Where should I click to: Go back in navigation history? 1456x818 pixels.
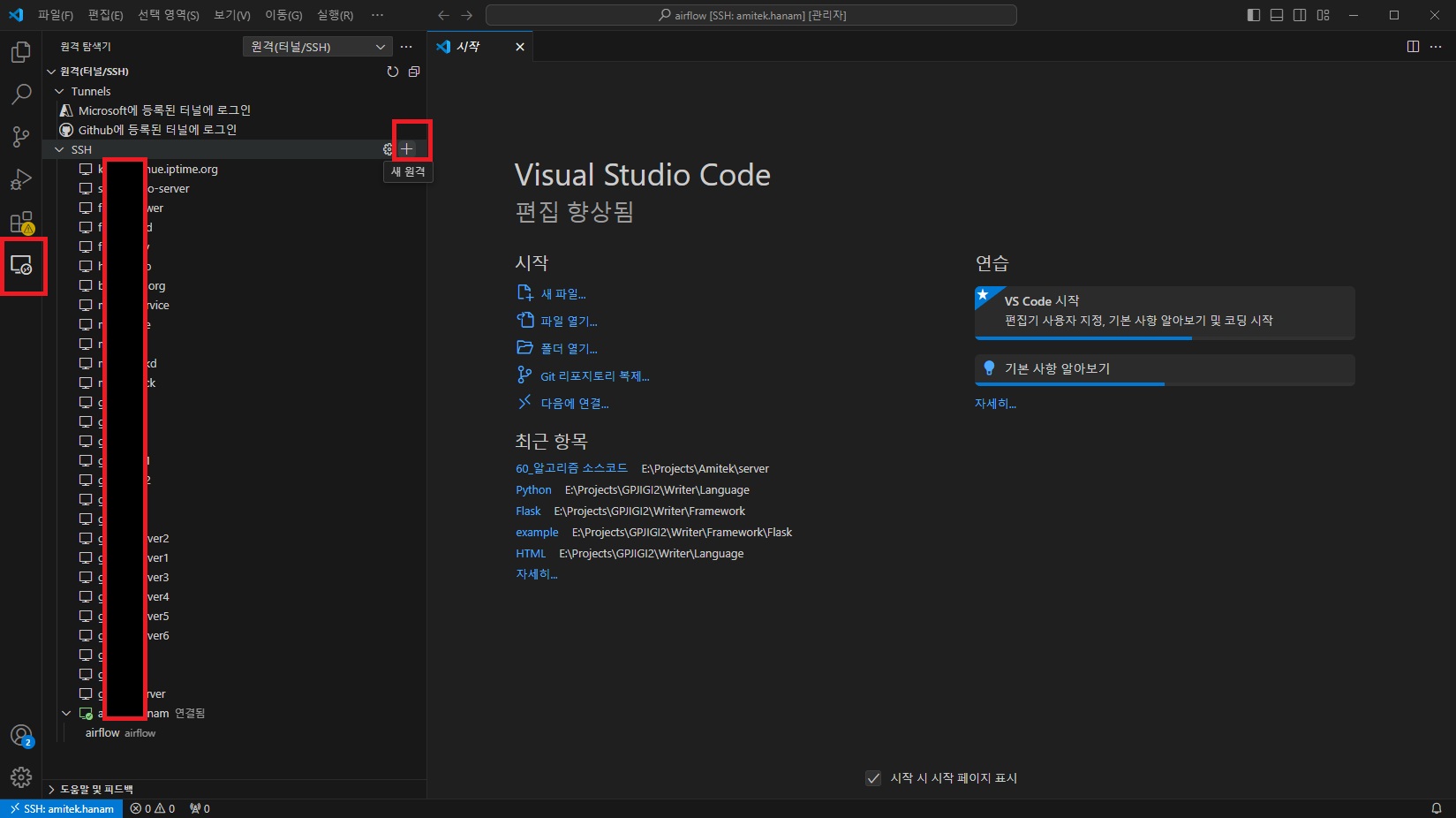(x=443, y=15)
